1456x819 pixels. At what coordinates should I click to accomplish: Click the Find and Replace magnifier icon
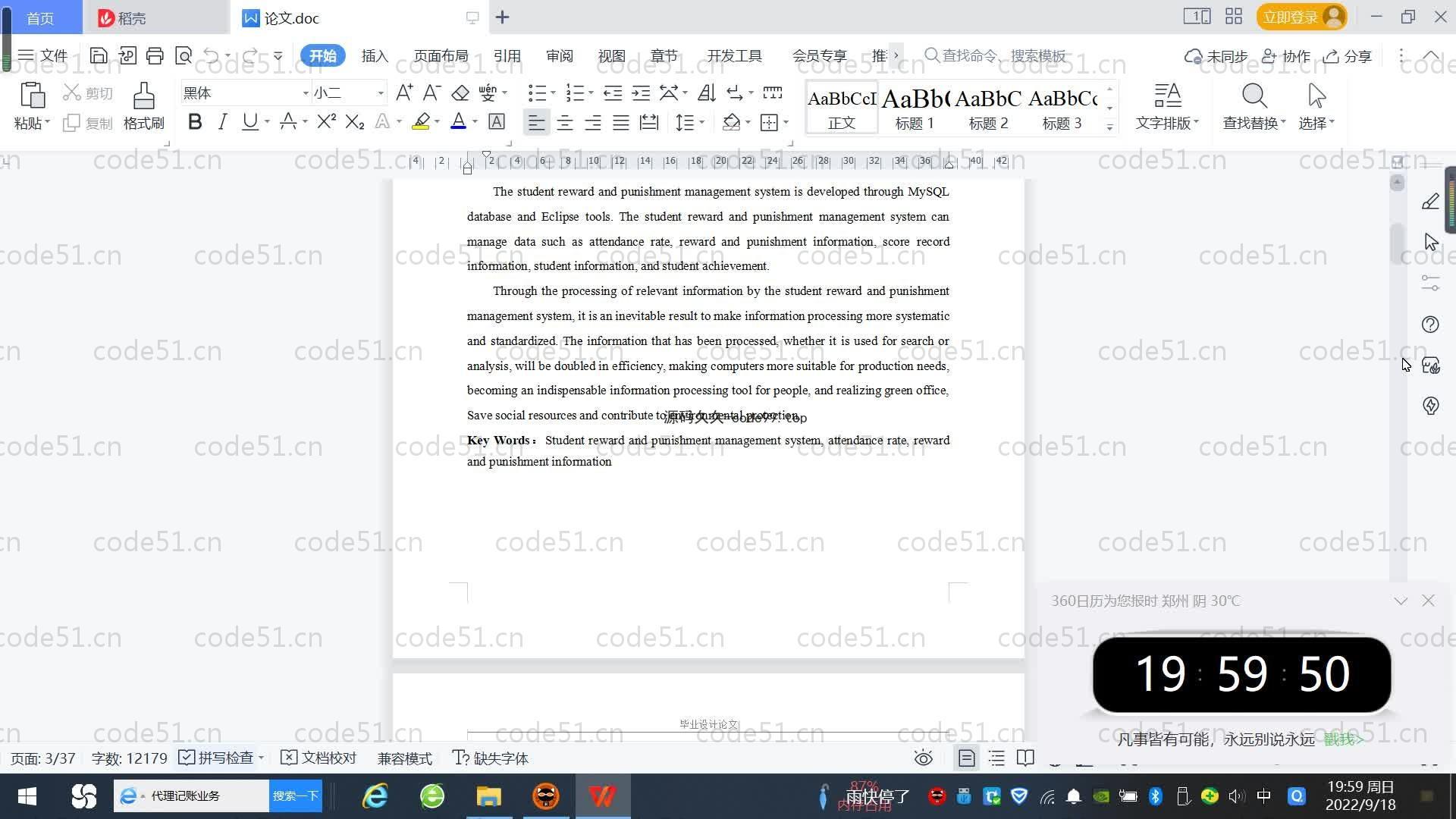click(1254, 97)
